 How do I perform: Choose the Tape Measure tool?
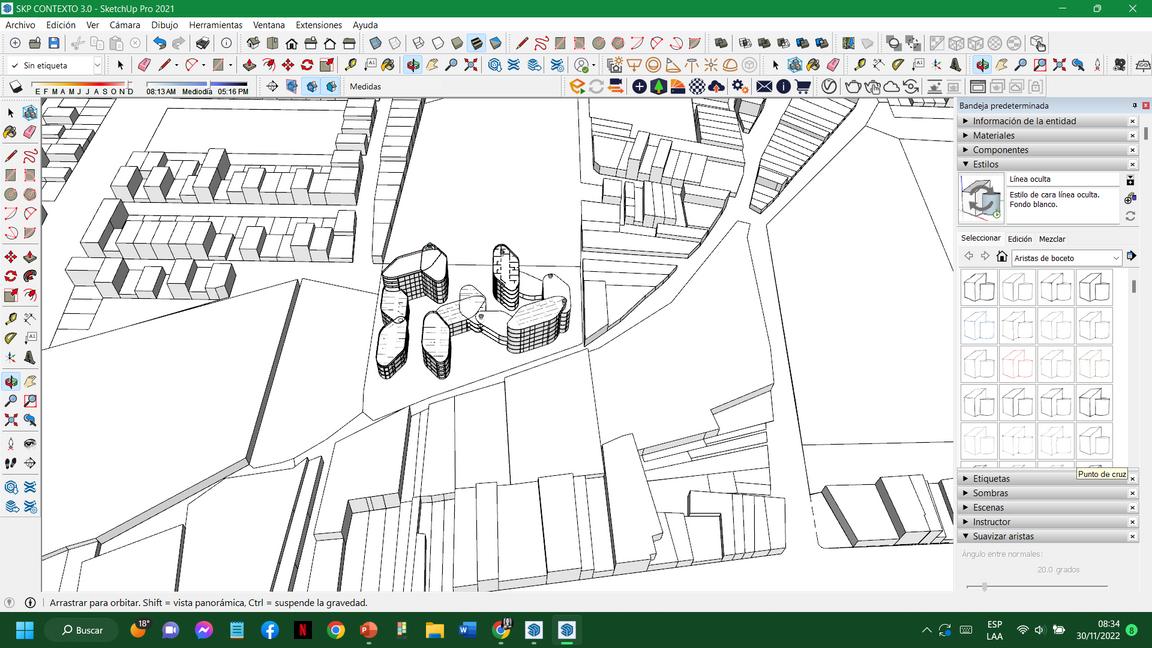351,65
